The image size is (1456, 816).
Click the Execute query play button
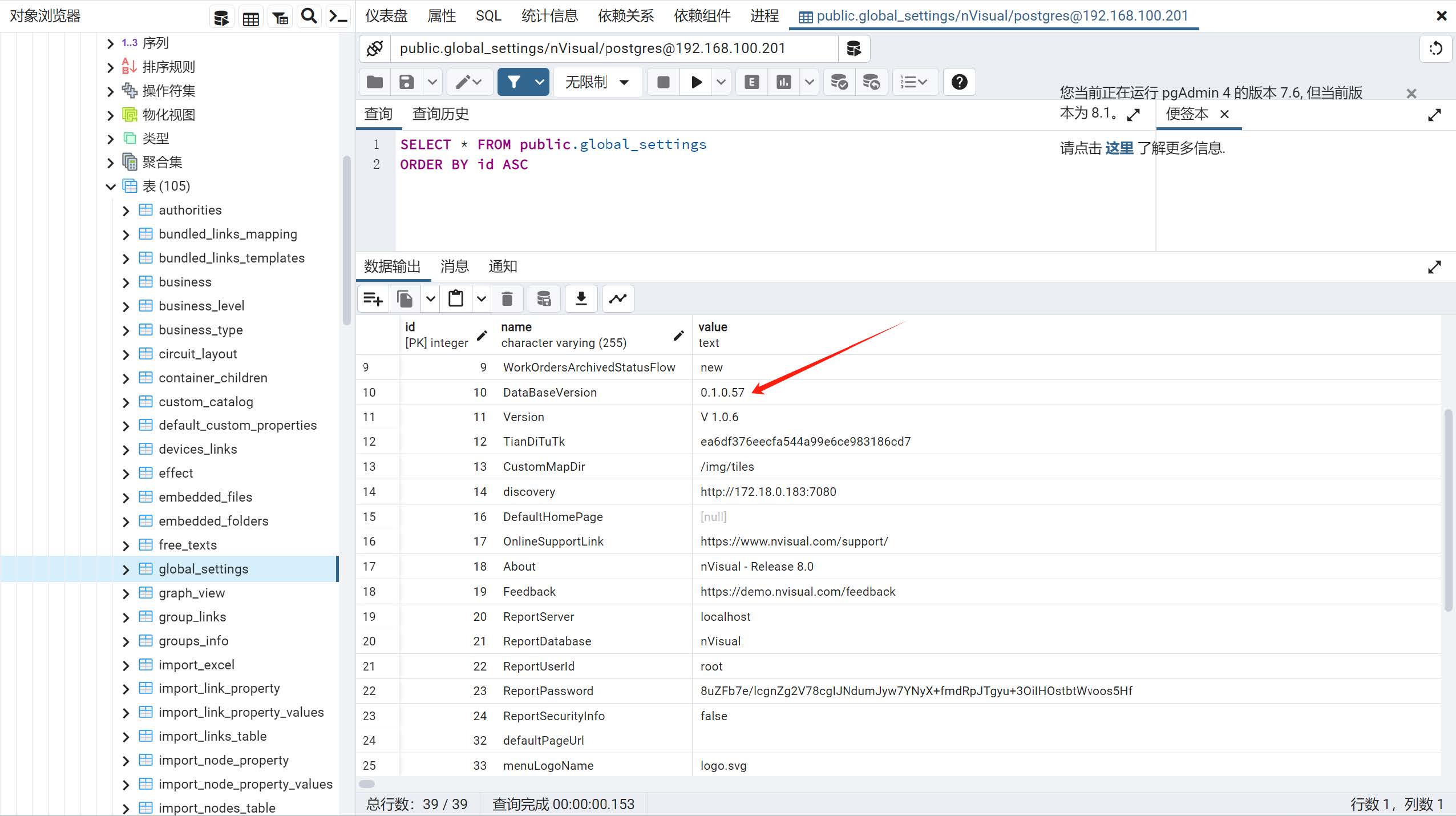[x=696, y=82]
